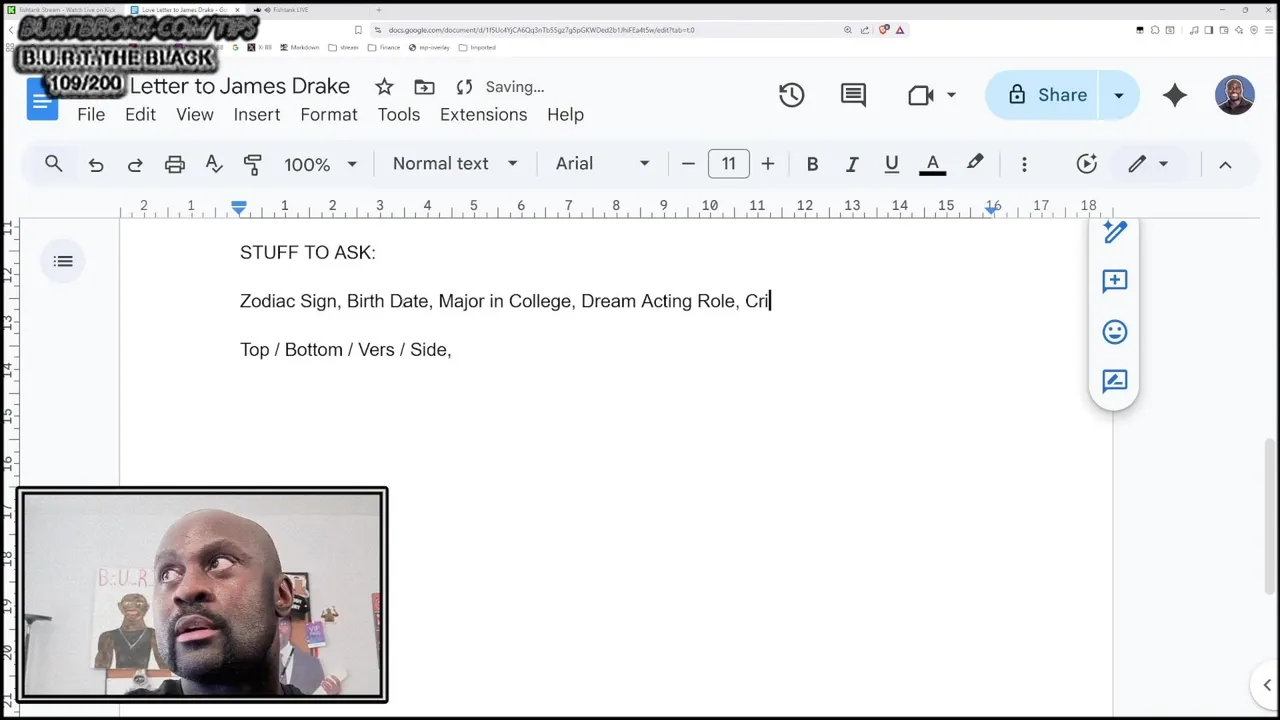1280x720 pixels.
Task: Open the Brave shields lion icon
Action: (884, 30)
